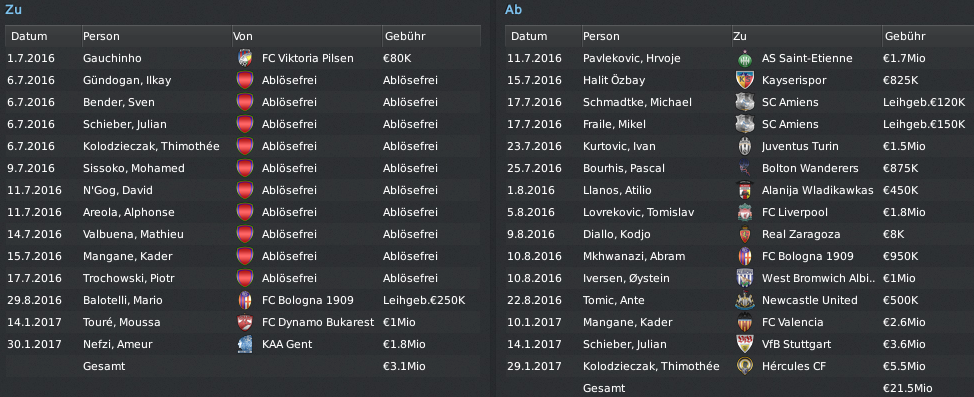This screenshot has height=397, width=974.
Task: Click the FC Valencia crest icon
Action: [744, 322]
